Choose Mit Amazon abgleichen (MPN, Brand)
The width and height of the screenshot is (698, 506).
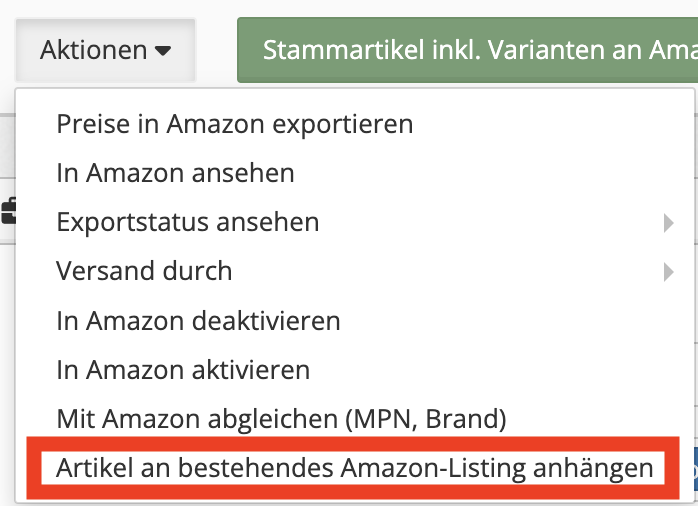click(x=281, y=419)
